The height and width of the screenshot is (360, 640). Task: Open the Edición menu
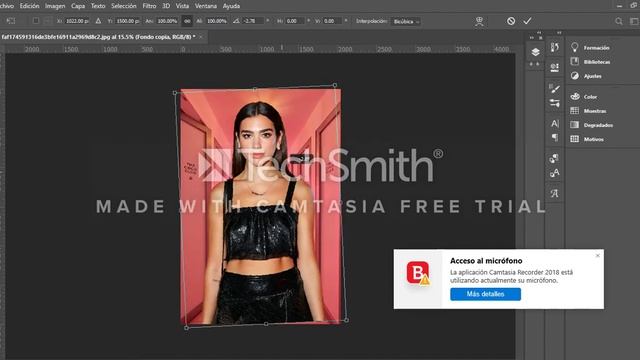click(x=29, y=6)
